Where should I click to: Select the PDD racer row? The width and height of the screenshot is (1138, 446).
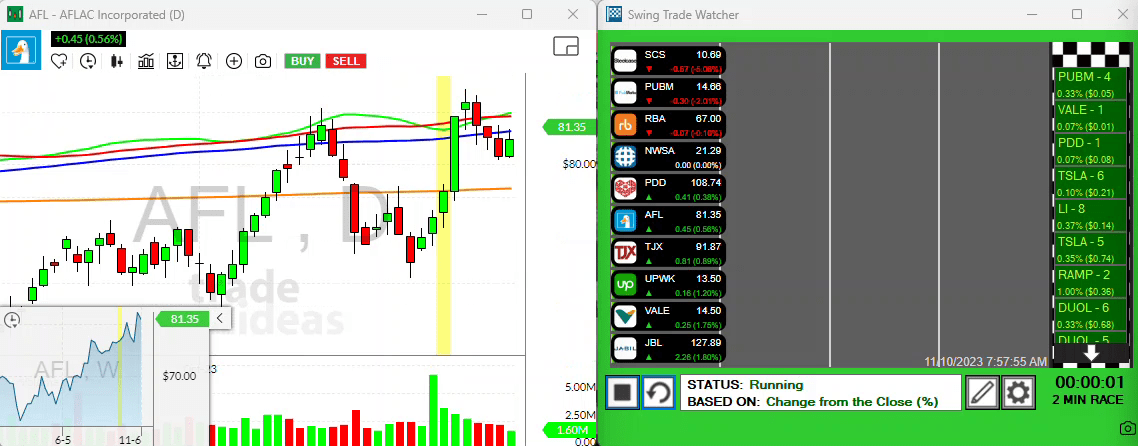pos(668,189)
